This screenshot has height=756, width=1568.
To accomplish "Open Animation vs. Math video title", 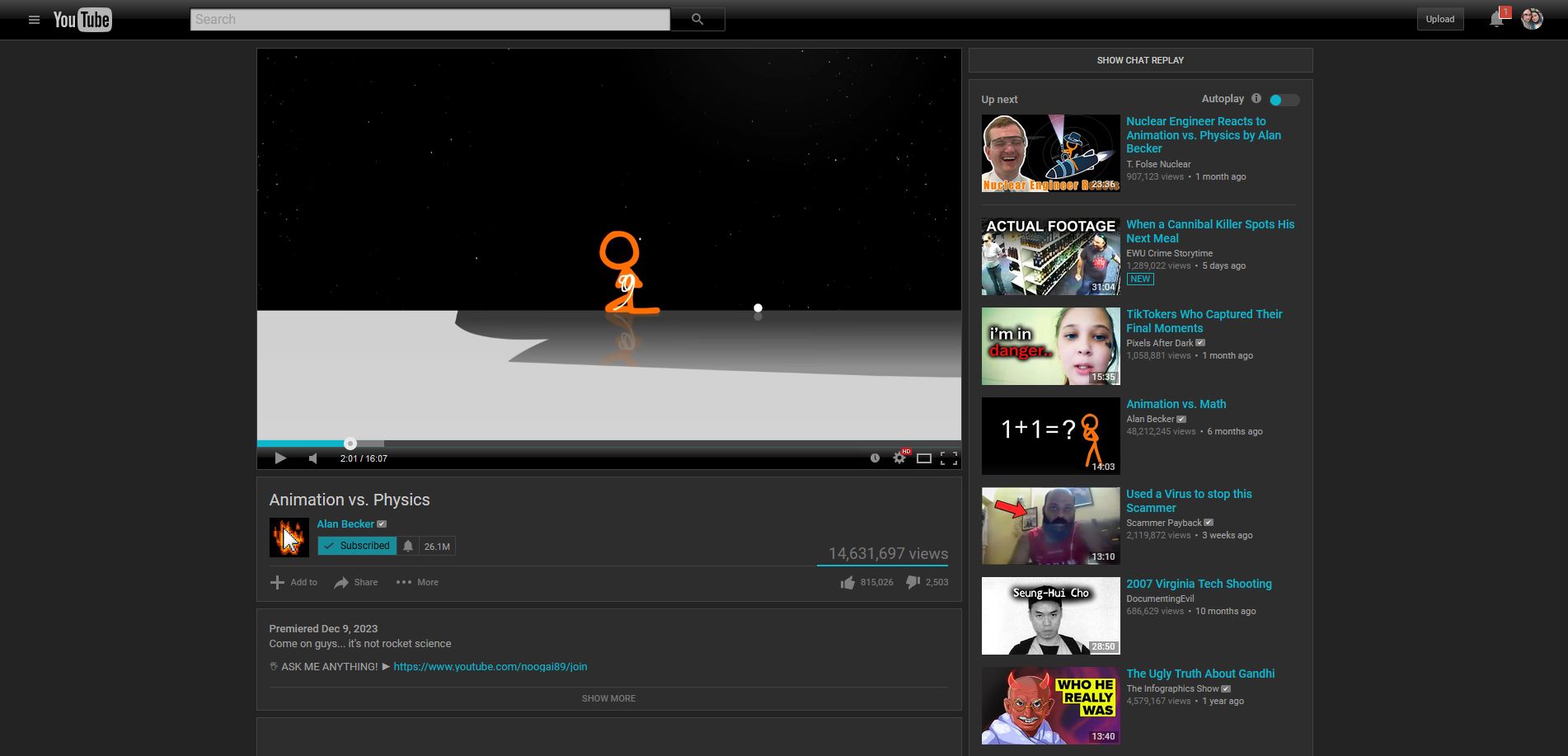I will click(1176, 404).
